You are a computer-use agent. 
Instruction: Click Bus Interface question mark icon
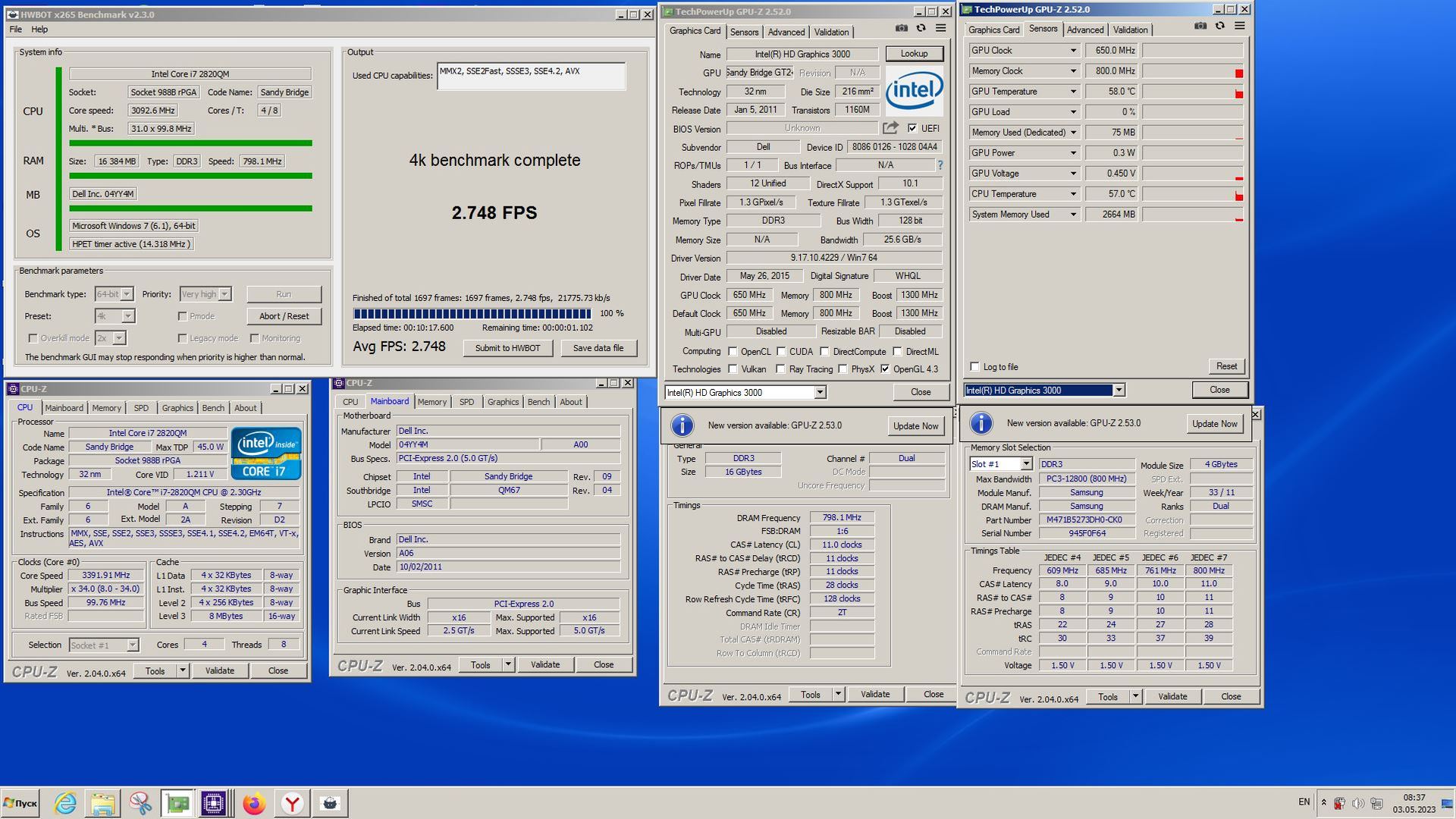pyautogui.click(x=940, y=165)
